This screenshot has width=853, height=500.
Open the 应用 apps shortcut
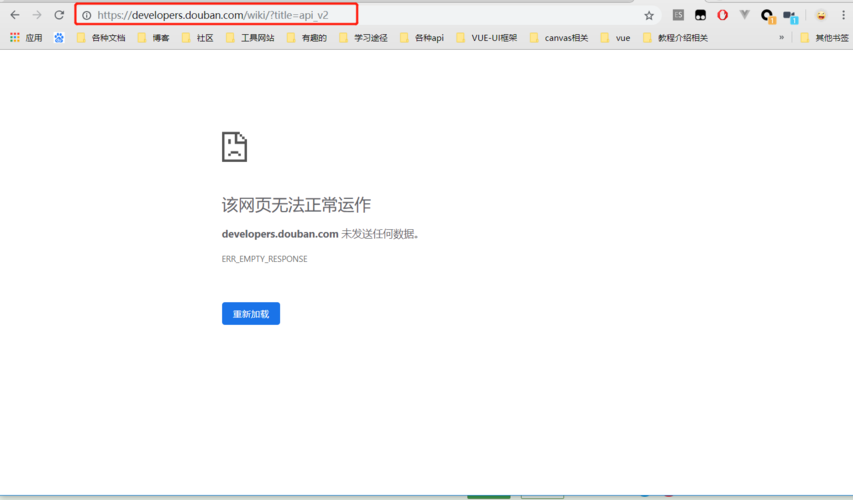(26, 38)
